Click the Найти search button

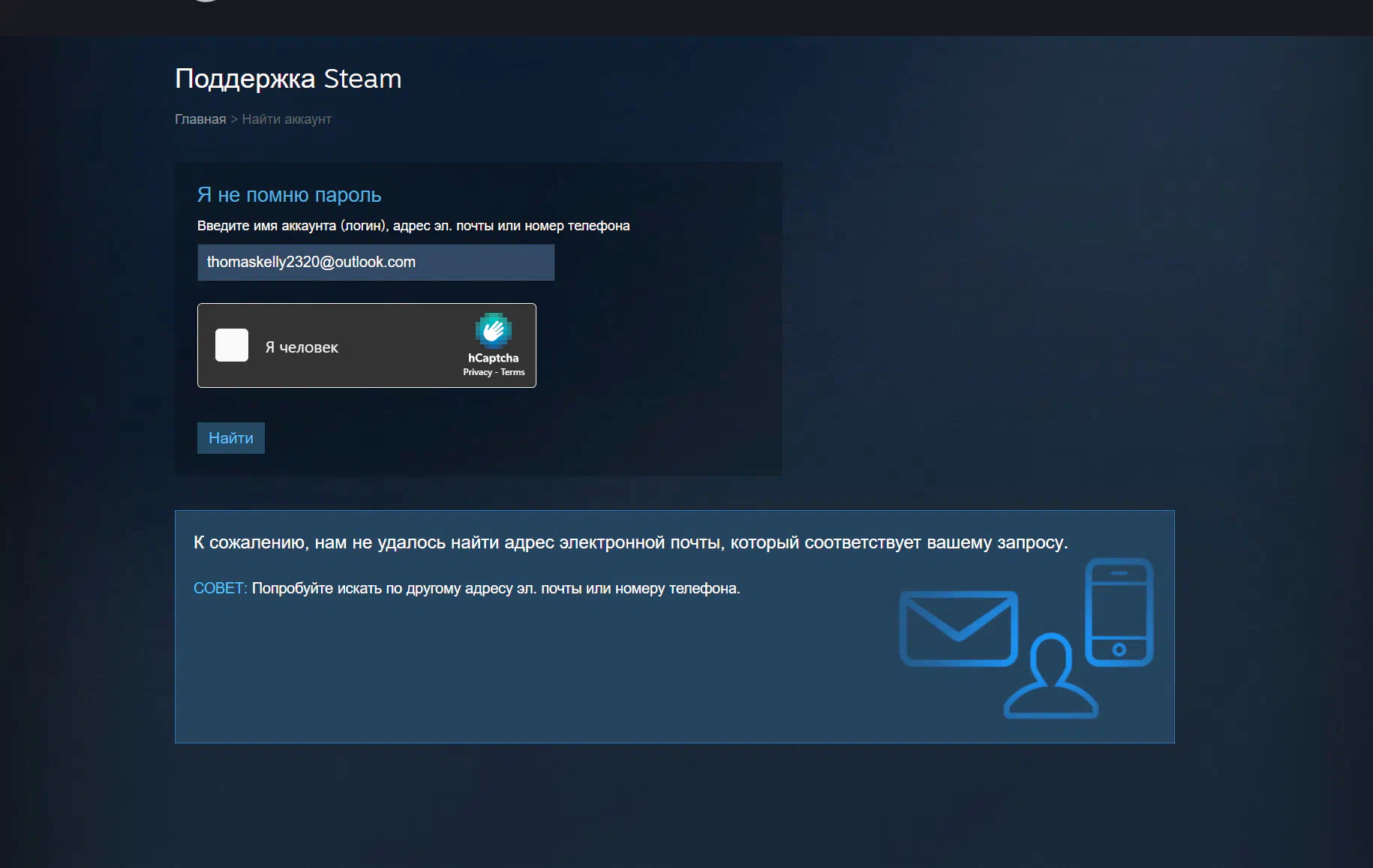coord(231,438)
